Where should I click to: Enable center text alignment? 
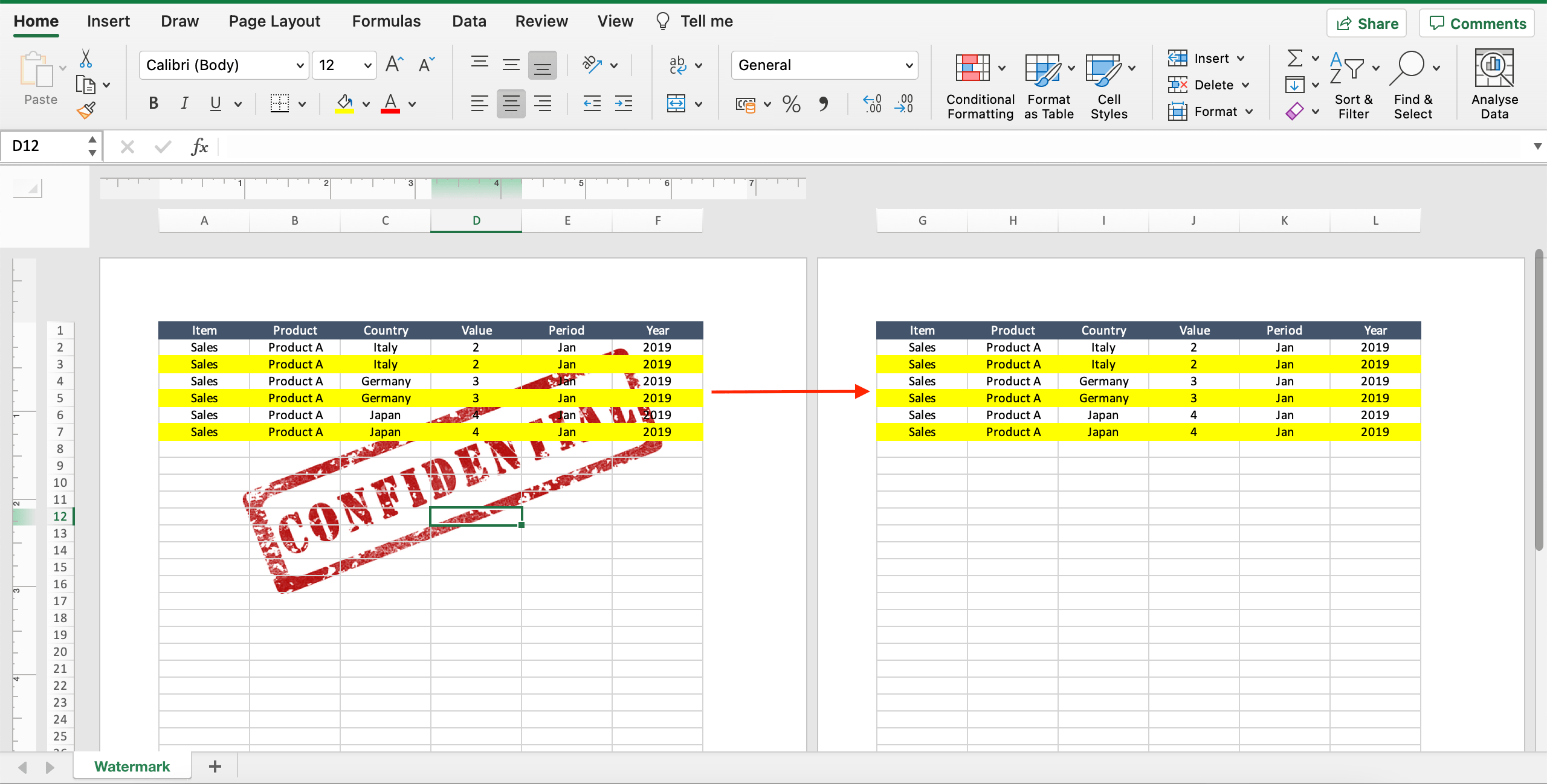point(511,103)
